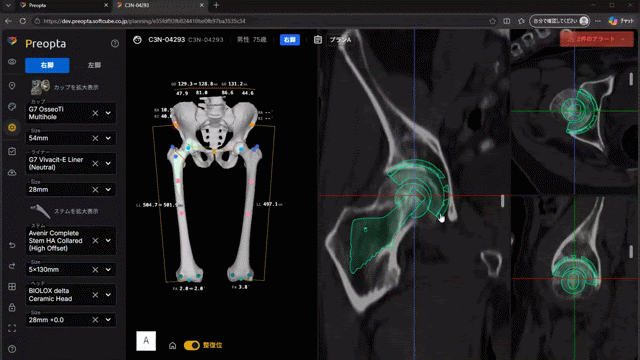Click the eye visibility icon in sidebar
The image size is (640, 360).
tap(12, 62)
